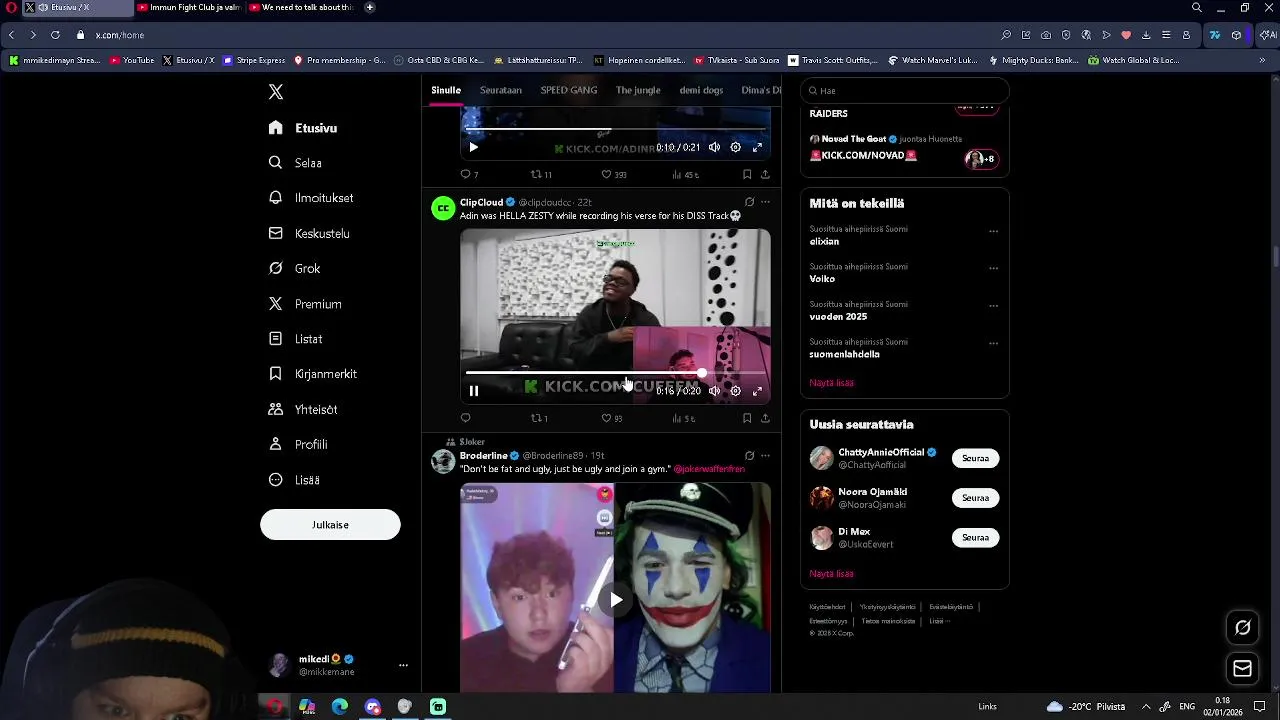Bookmark the ClipCloud post
Viewport: 1280px width, 720px height.
click(747, 418)
